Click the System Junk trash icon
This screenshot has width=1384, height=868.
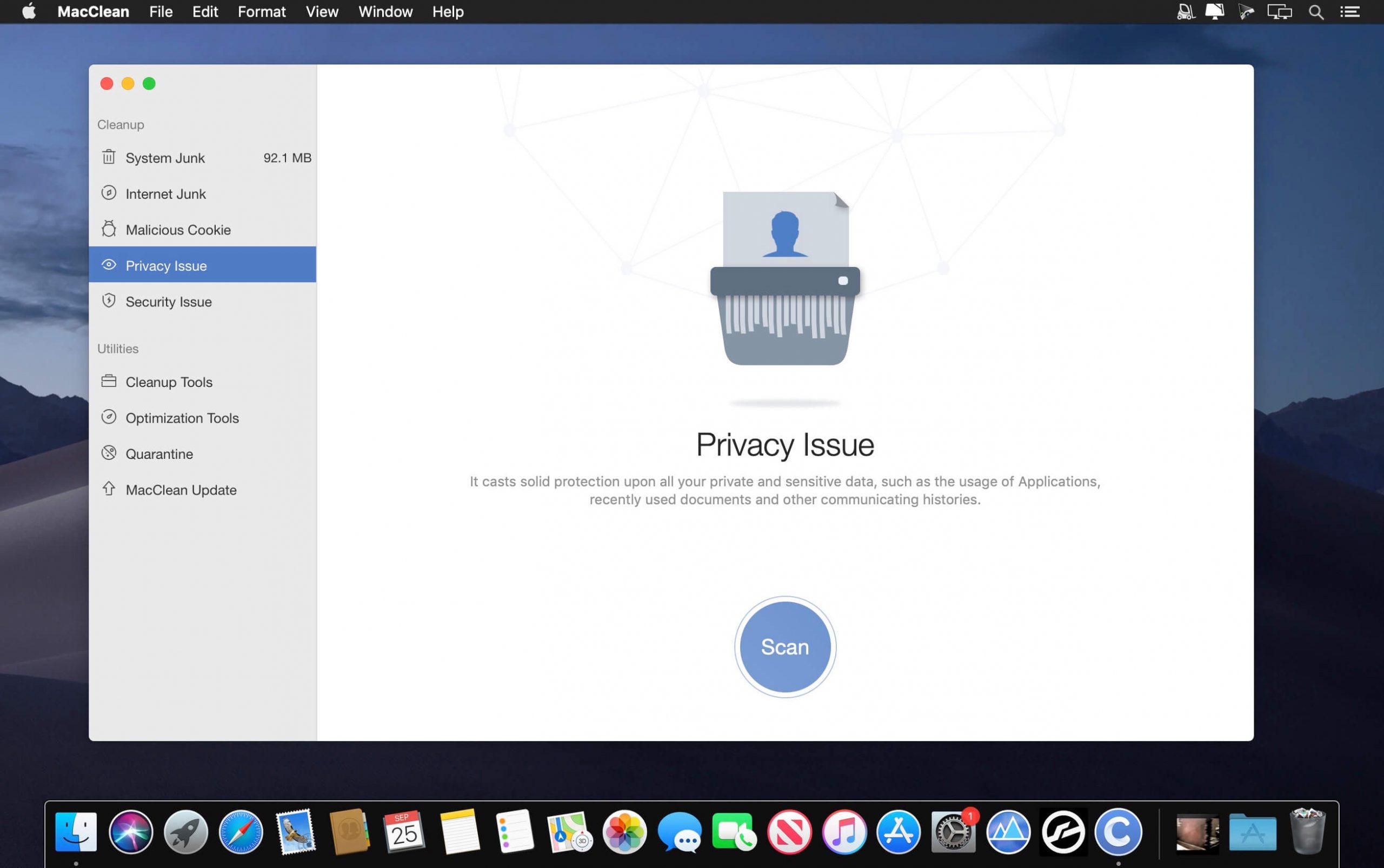(109, 157)
